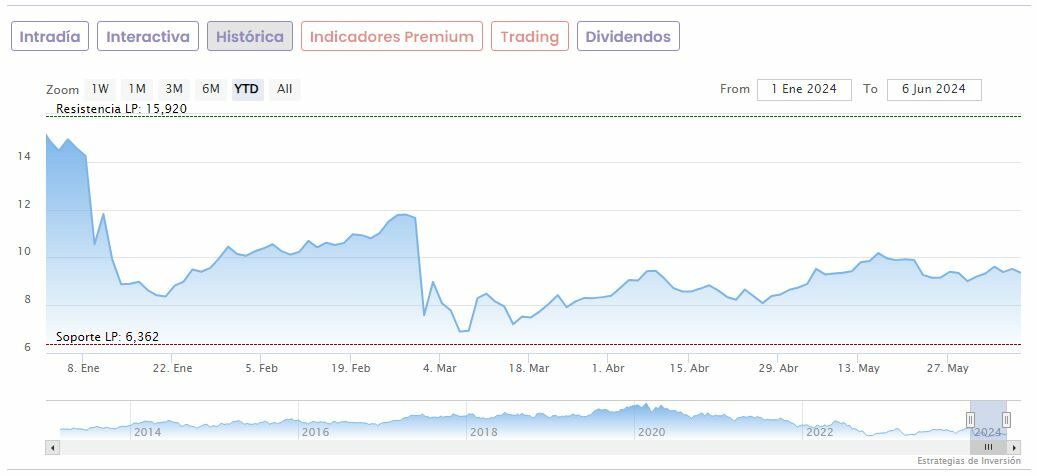Open Indicadores Premium tab
The image size is (1037, 476).
tap(392, 37)
